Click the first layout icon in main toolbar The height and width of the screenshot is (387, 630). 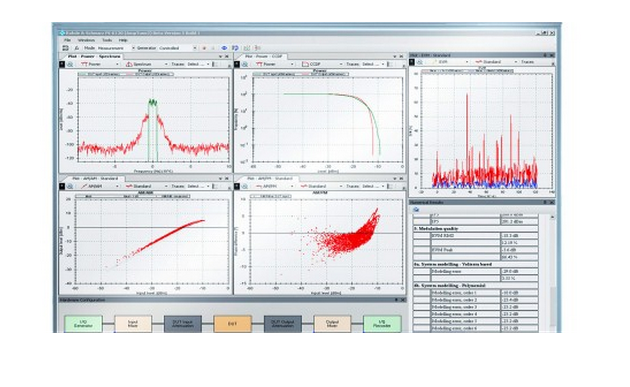65,48
